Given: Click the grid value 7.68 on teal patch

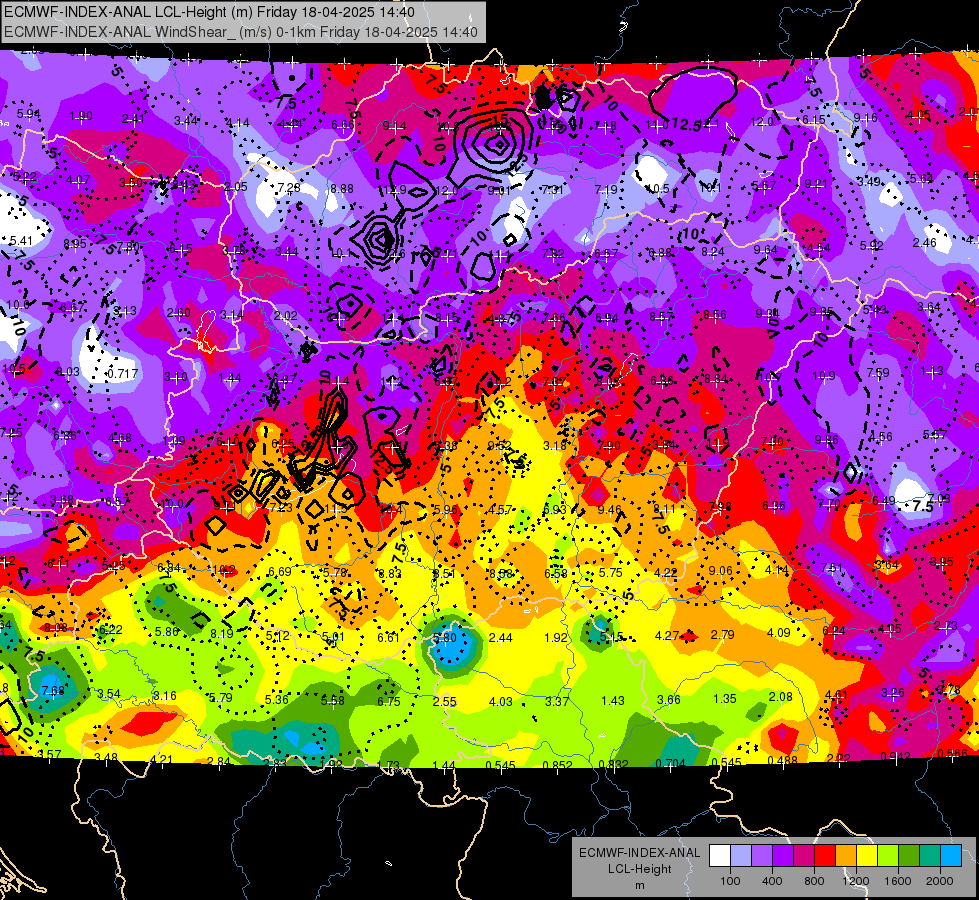Looking at the screenshot, I should coord(52,691).
